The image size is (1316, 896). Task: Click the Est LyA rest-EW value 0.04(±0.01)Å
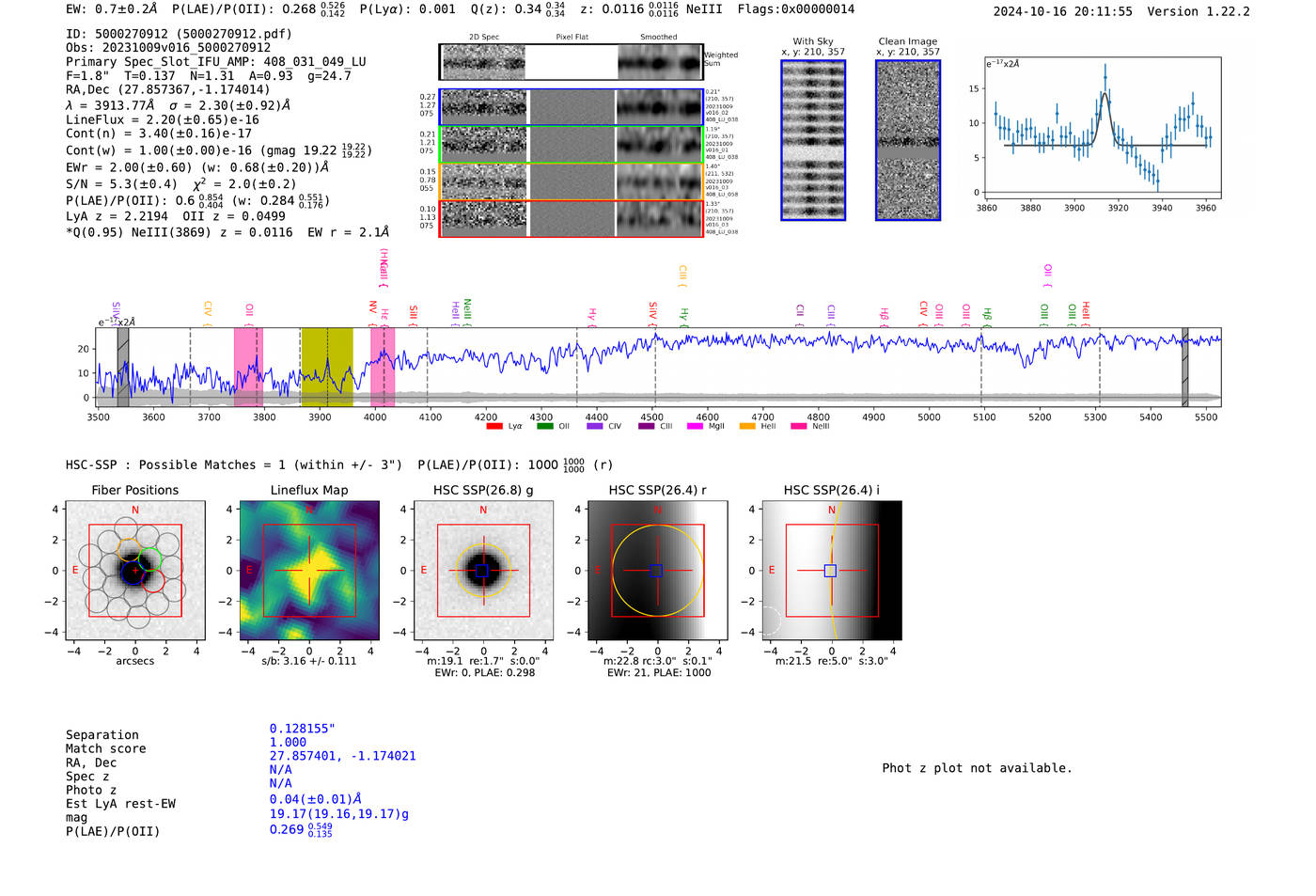click(316, 799)
